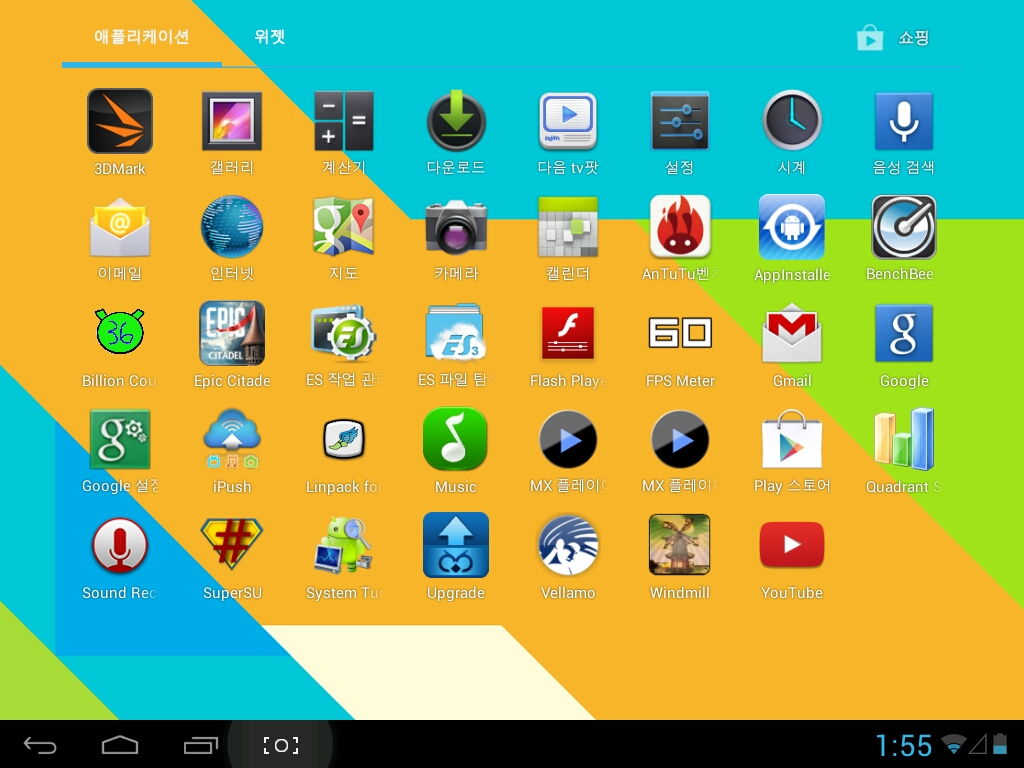Open the 1:55 clock status area
1024x768 pixels.
tap(904, 745)
